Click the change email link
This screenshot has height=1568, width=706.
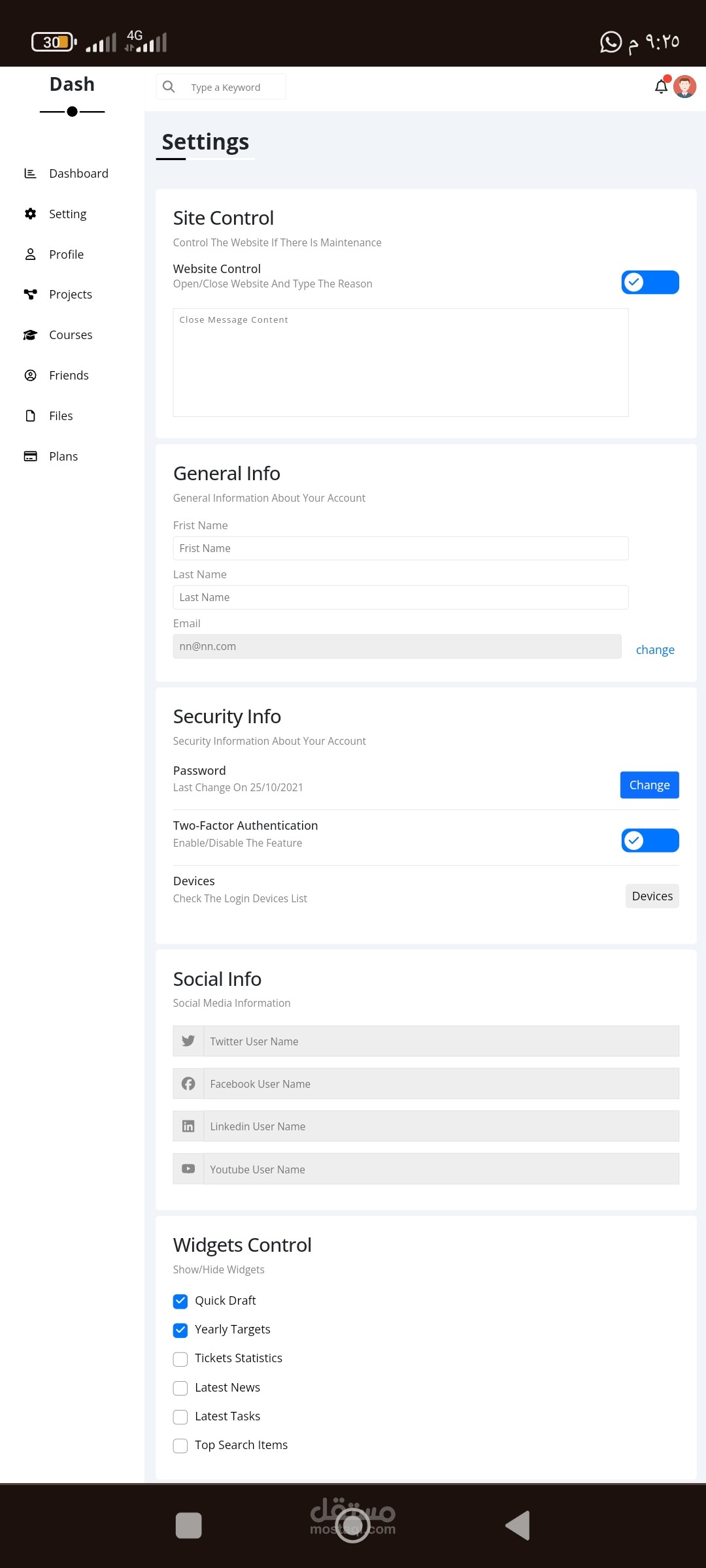coord(655,649)
